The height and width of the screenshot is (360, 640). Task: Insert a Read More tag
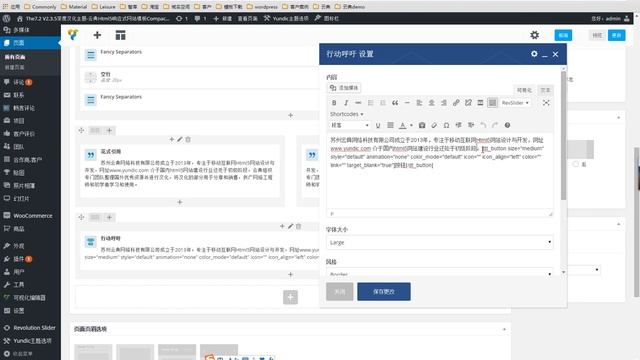pyautogui.click(x=480, y=103)
